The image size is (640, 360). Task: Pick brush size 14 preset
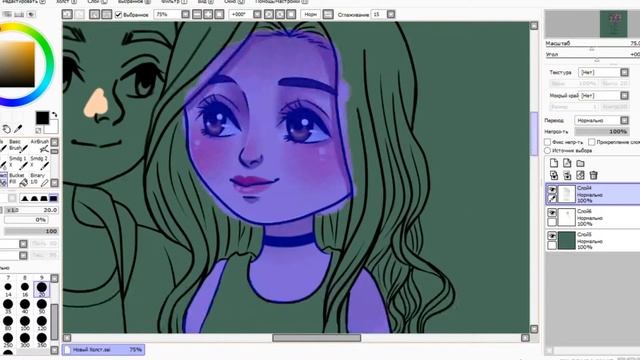pos(8,289)
